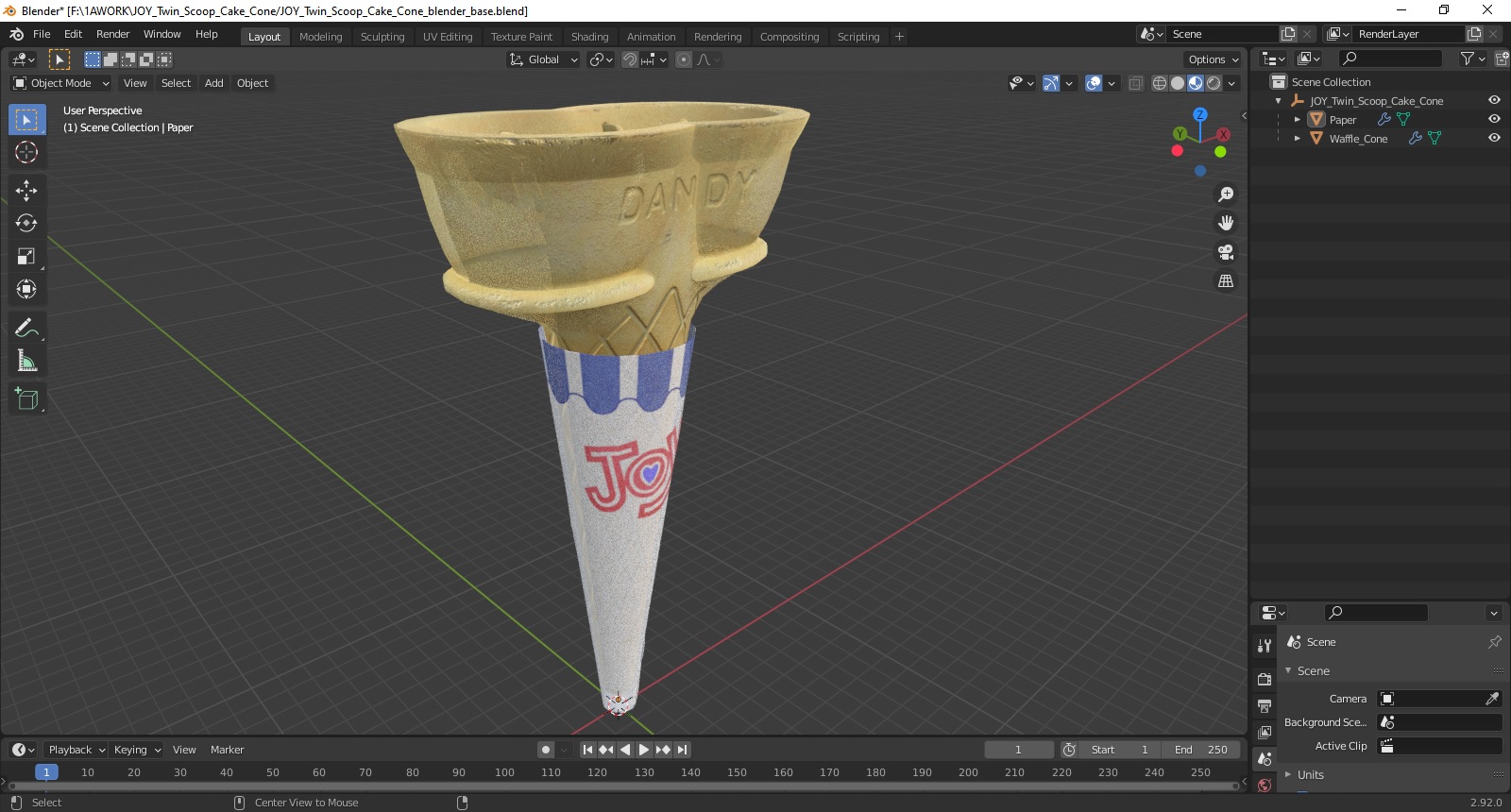Switch to wireframe viewport shading
Viewport: 1511px width, 812px height.
click(1160, 83)
